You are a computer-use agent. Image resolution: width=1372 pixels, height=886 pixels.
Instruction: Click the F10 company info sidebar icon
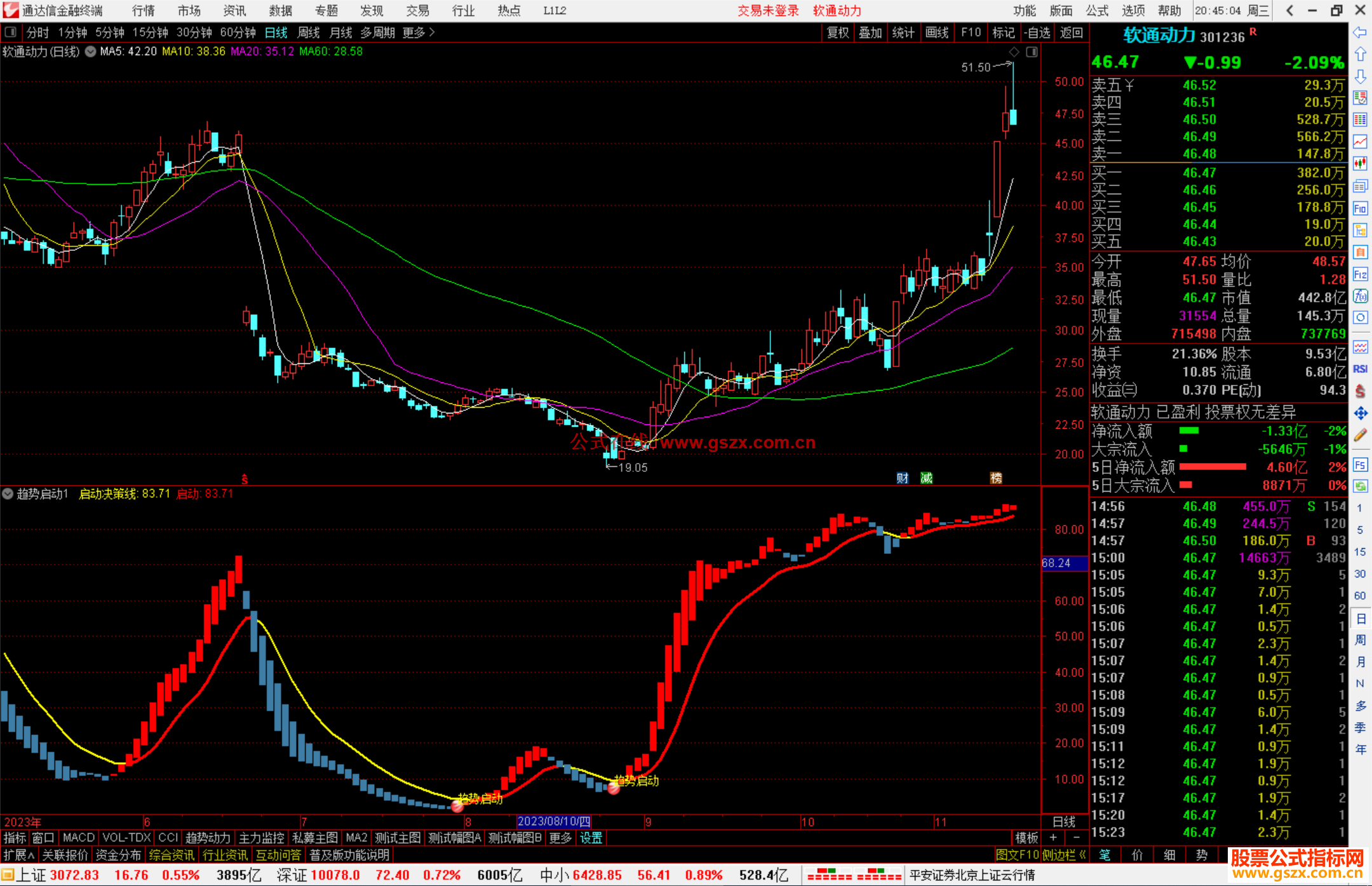coord(1360,208)
